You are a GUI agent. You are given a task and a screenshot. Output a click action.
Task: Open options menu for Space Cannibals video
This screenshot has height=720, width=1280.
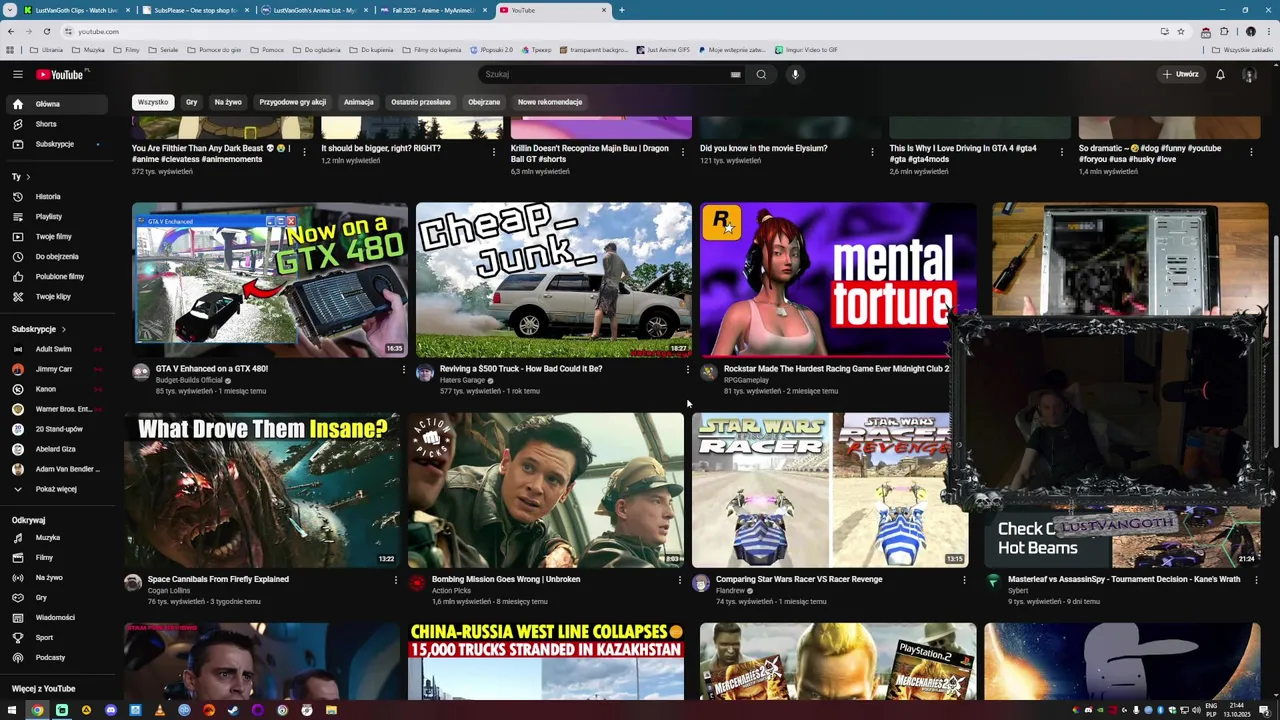396,580
